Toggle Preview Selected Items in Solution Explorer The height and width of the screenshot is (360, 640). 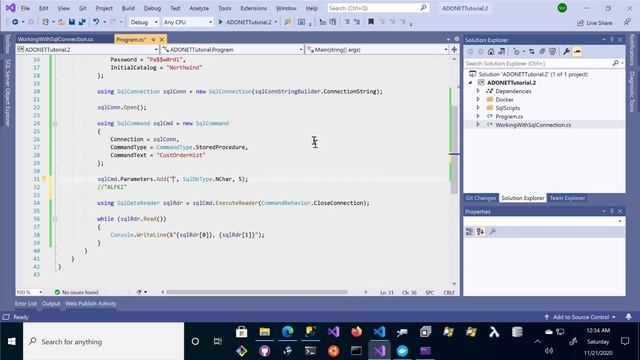pyautogui.click(x=577, y=51)
